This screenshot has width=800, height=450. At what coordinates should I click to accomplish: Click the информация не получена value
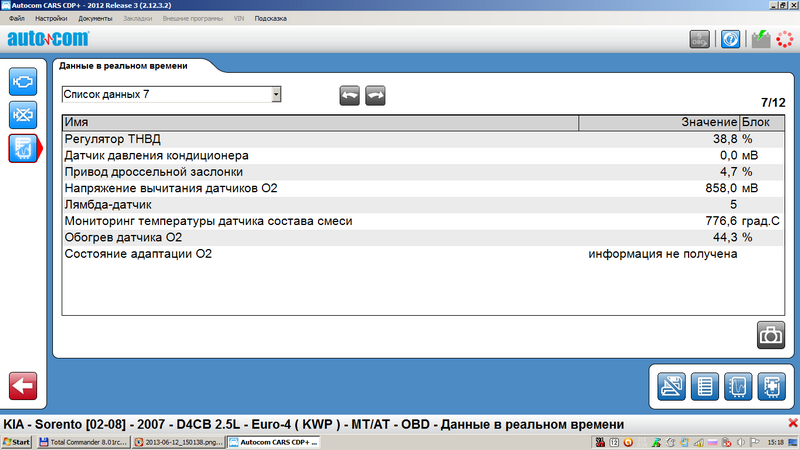pyautogui.click(x=663, y=254)
